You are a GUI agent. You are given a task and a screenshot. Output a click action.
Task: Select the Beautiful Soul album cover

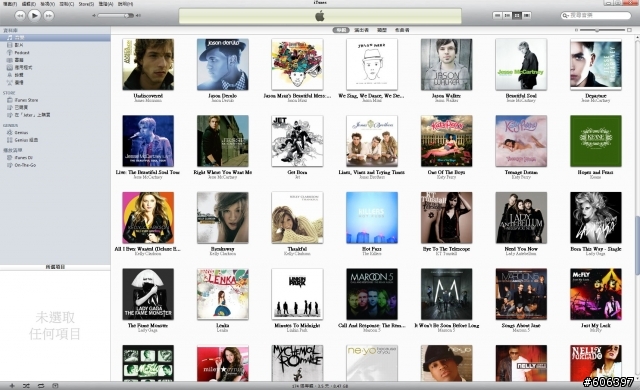coord(521,64)
